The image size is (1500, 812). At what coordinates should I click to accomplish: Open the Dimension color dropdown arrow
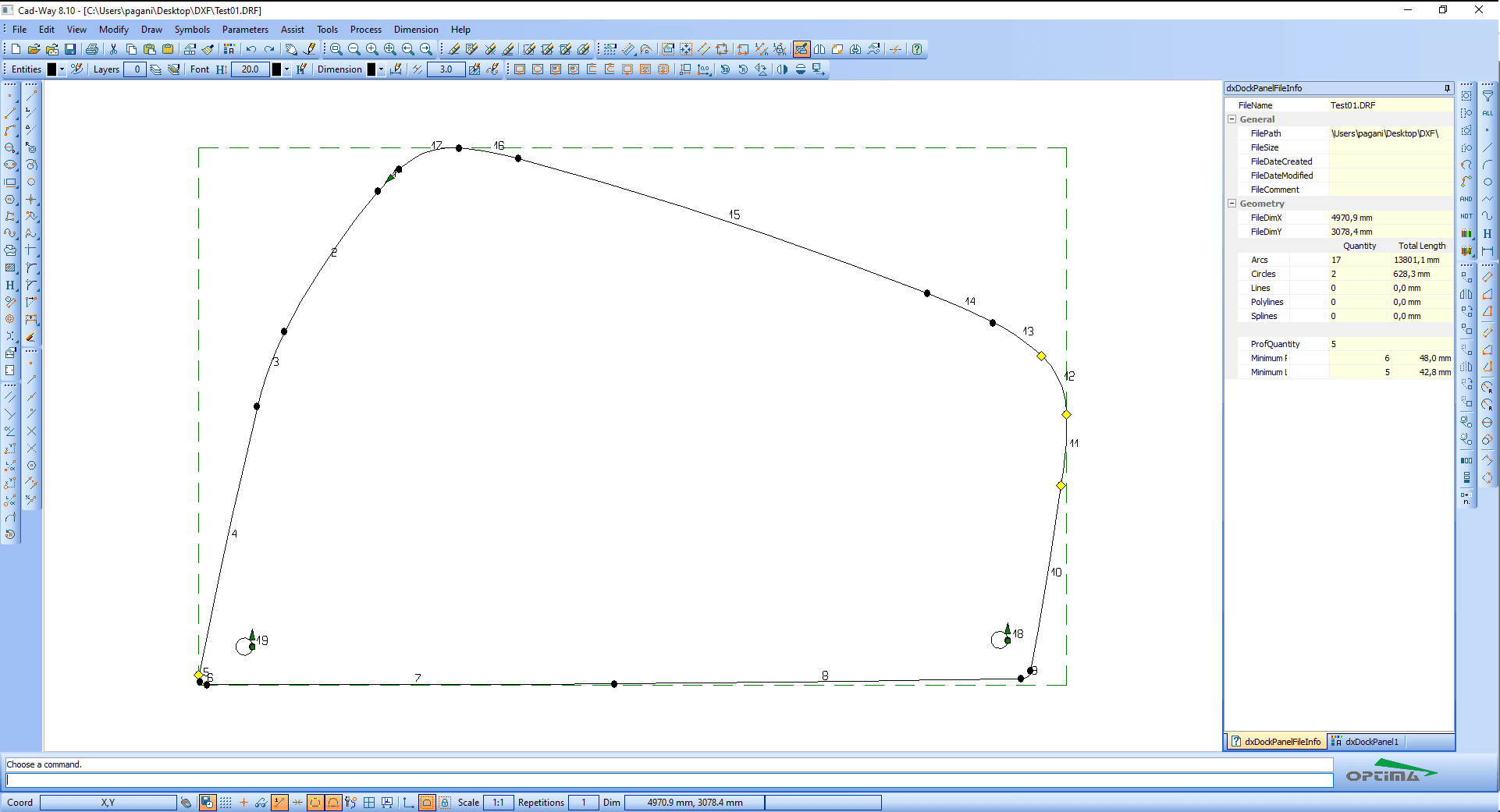click(x=381, y=69)
